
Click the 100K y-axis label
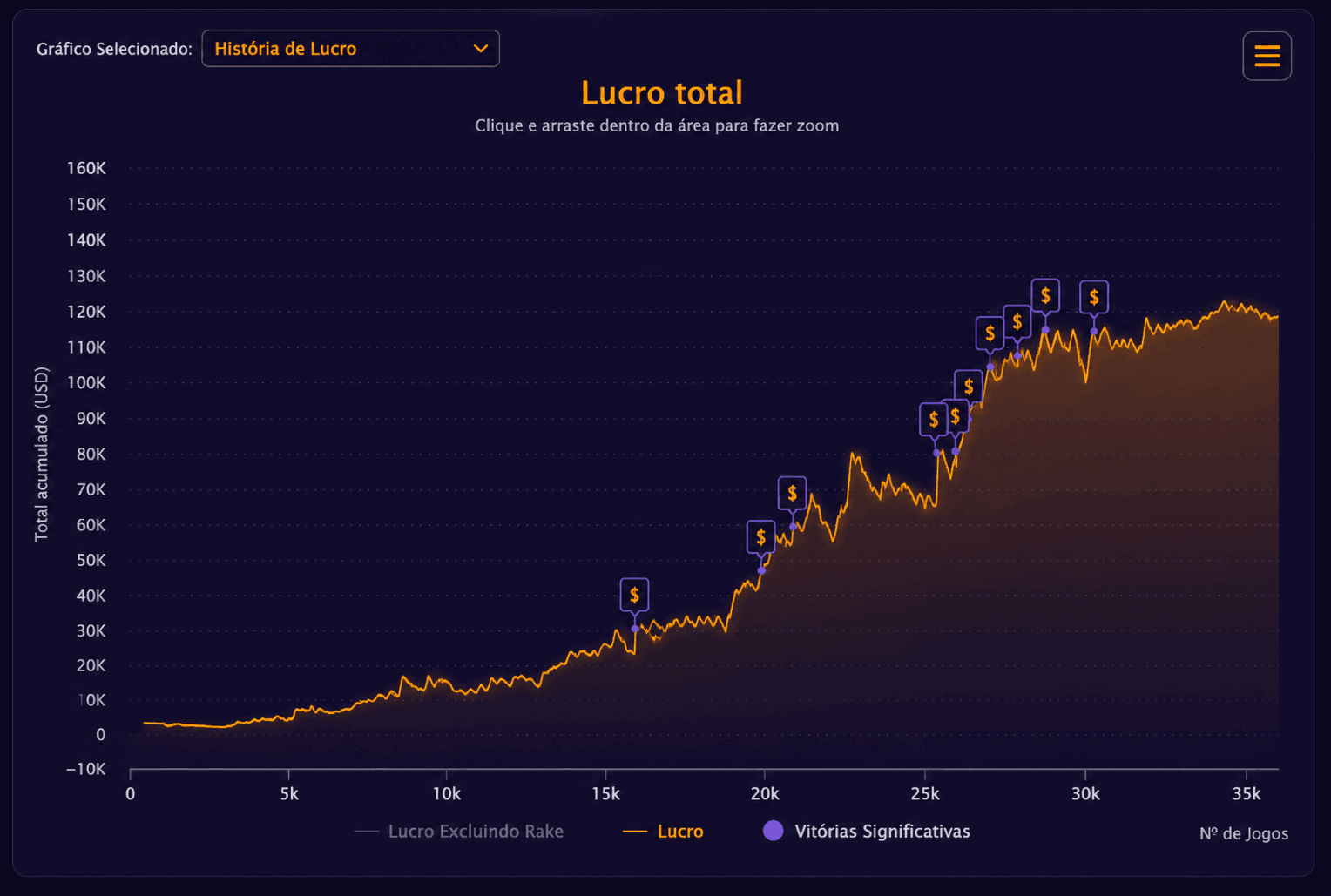pyautogui.click(x=86, y=382)
